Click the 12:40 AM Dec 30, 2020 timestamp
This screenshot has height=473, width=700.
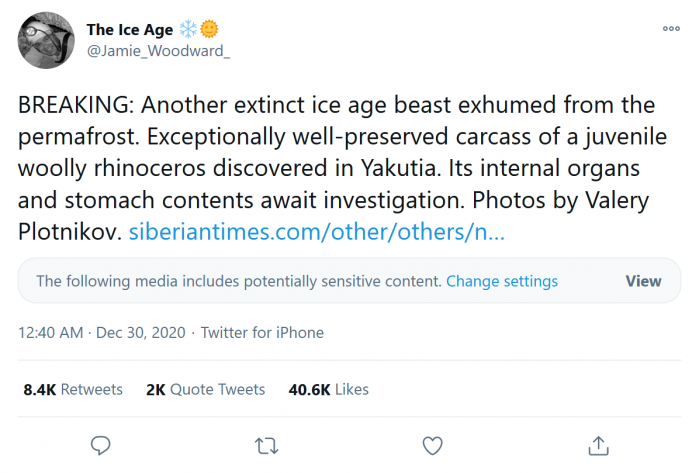pyautogui.click(x=101, y=332)
